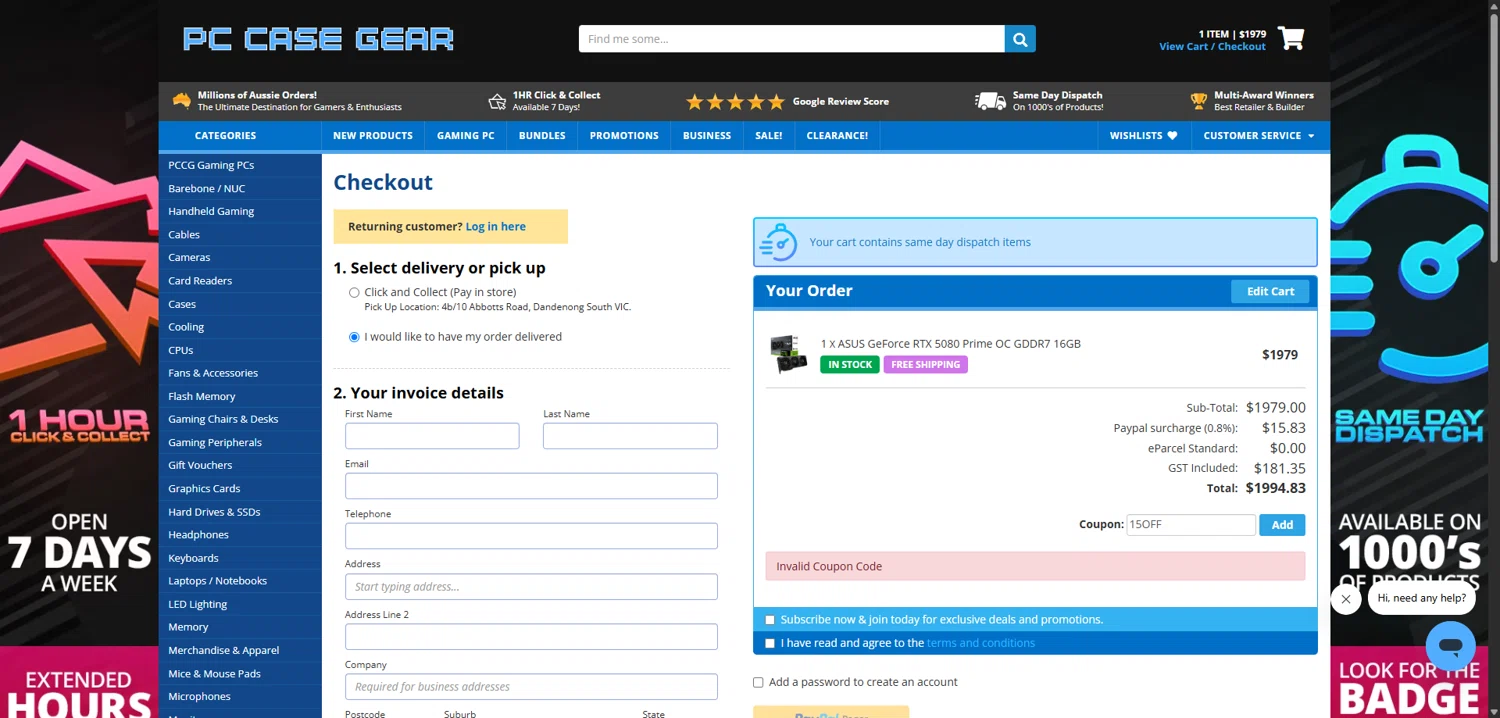Open the Headphones category
The height and width of the screenshot is (718, 1500).
tap(240, 535)
